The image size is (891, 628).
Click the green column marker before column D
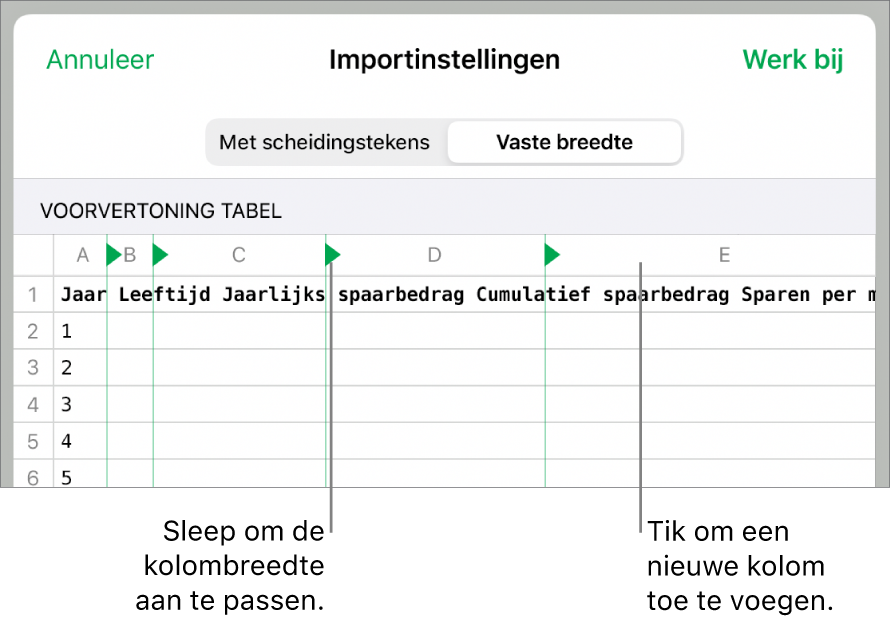point(333,255)
